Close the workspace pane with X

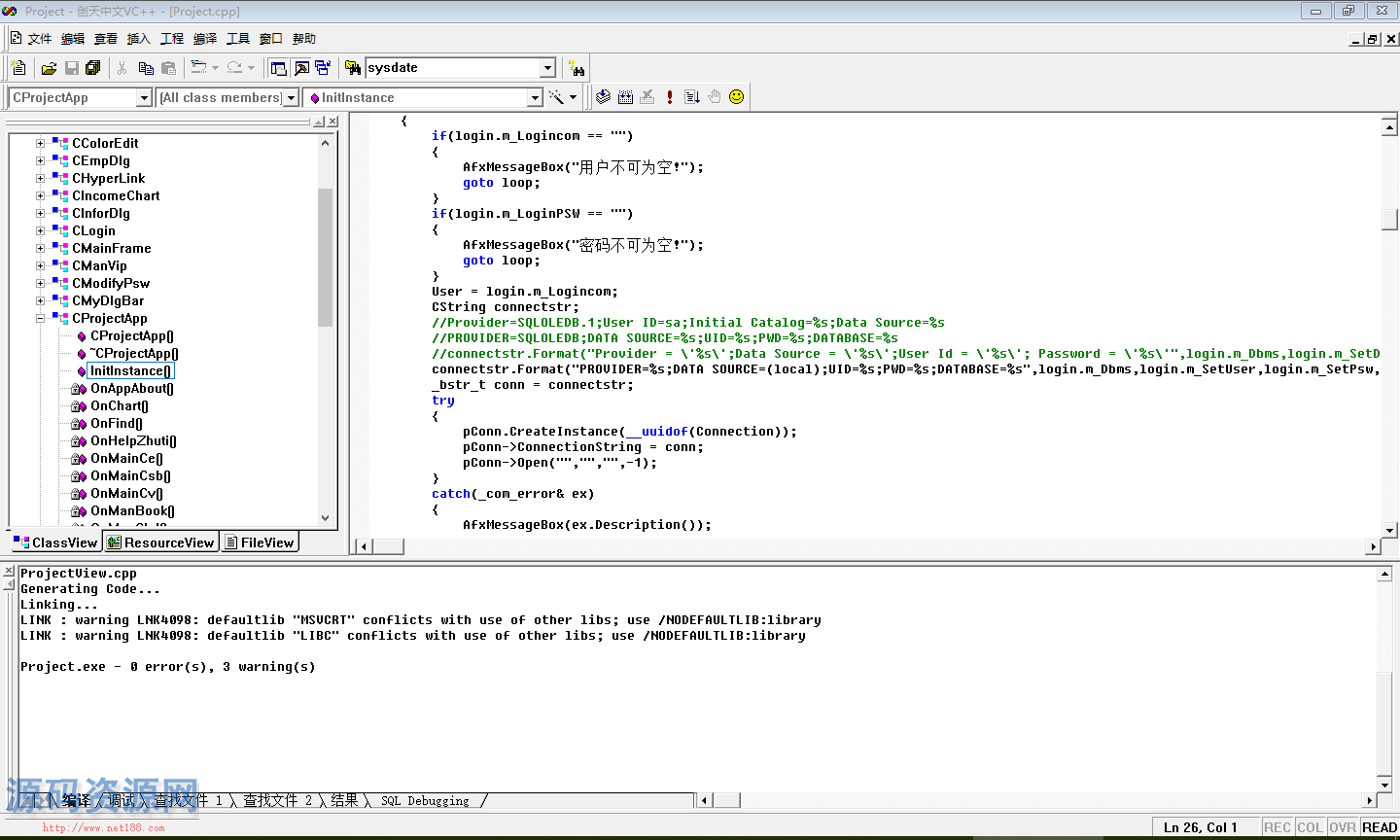pyautogui.click(x=332, y=122)
